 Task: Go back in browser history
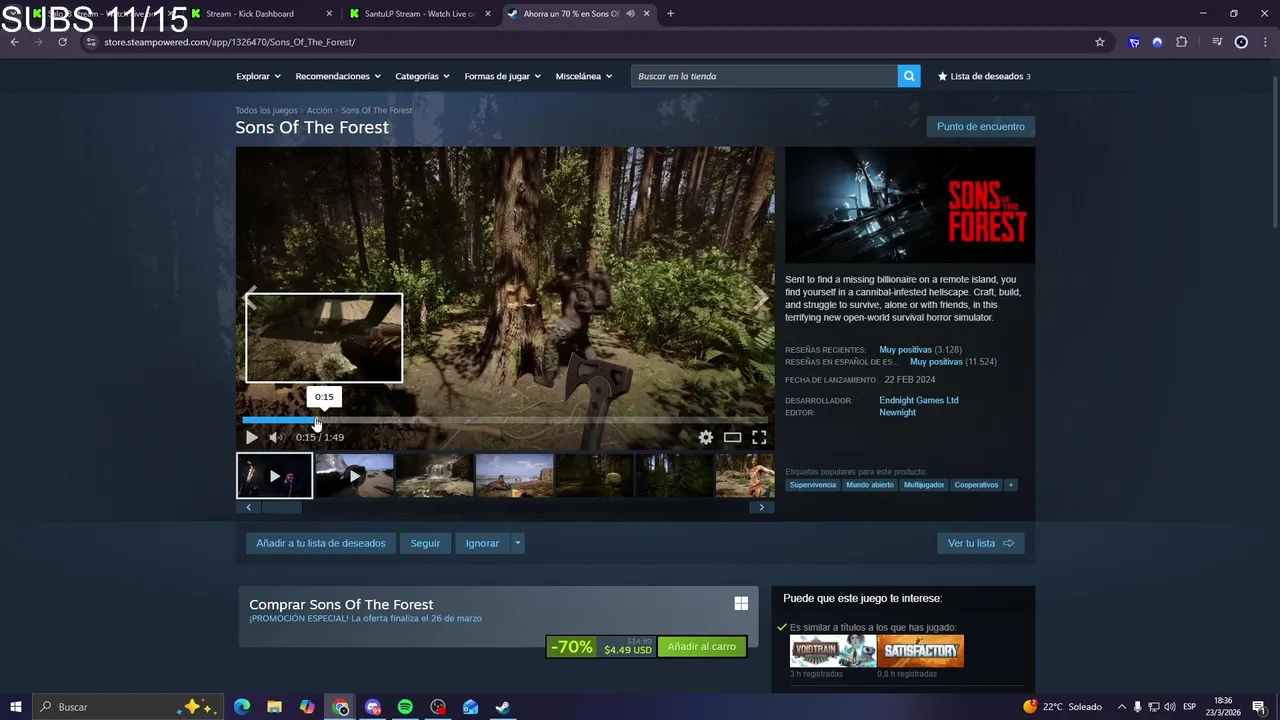pos(14,42)
